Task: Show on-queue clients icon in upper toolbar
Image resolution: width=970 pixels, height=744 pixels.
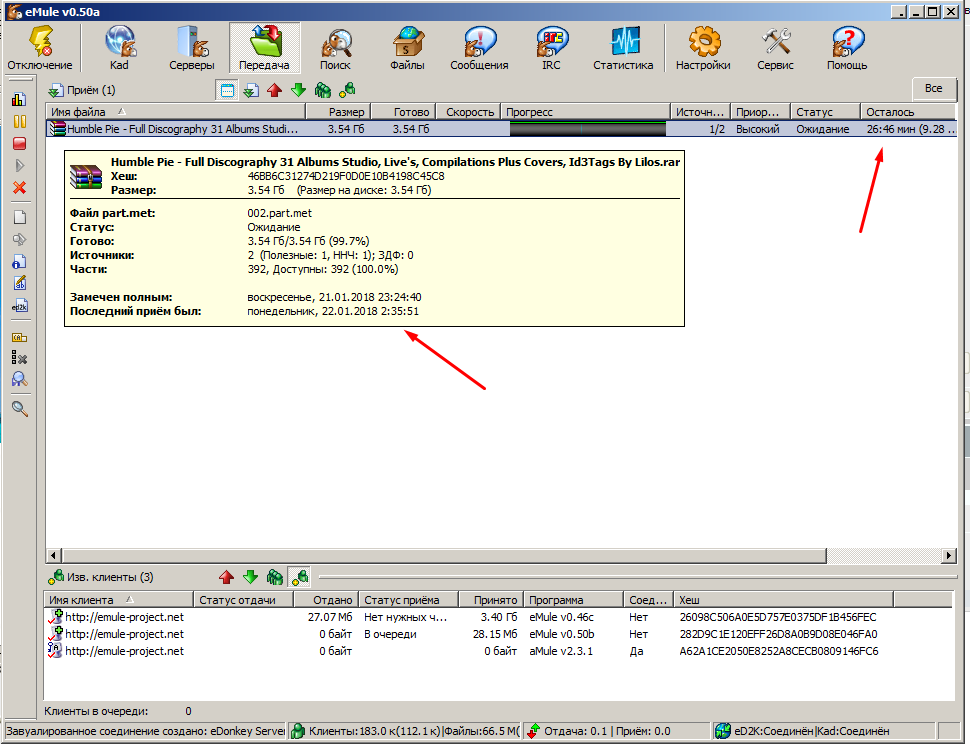Action: pyautogui.click(x=323, y=90)
